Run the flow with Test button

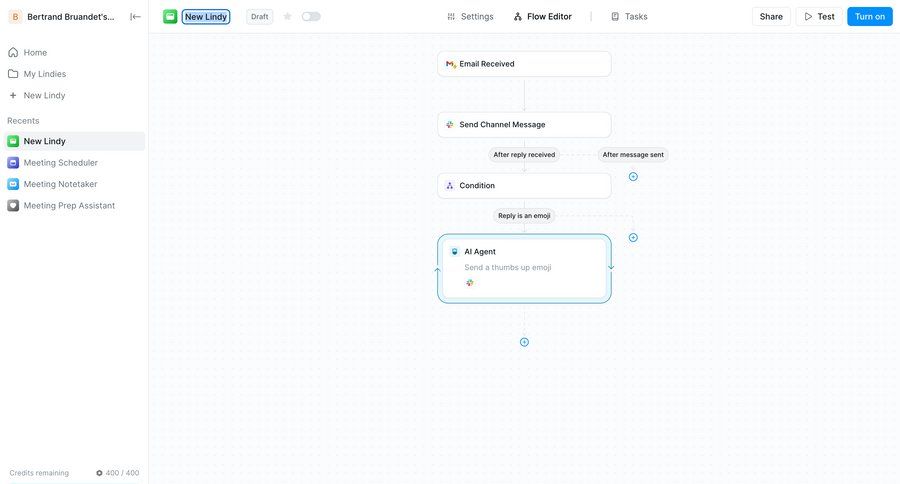[819, 17]
